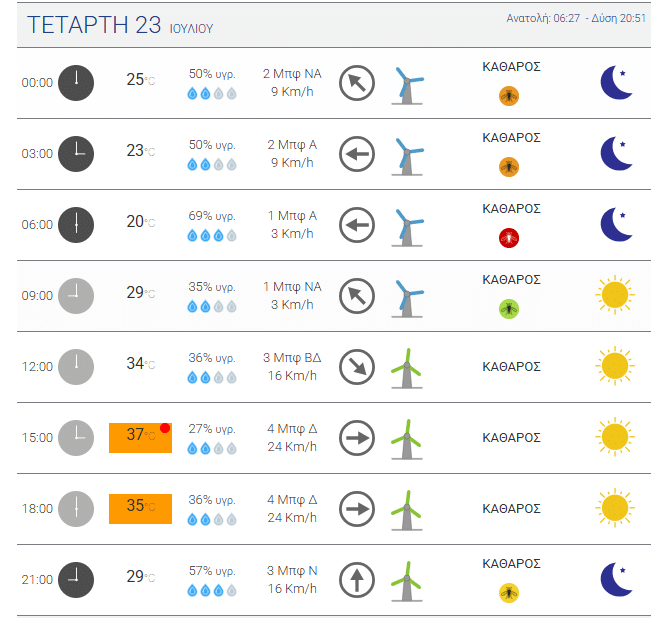
Task: Click the wind direction arrow at 12:00
Action: pyautogui.click(x=357, y=367)
